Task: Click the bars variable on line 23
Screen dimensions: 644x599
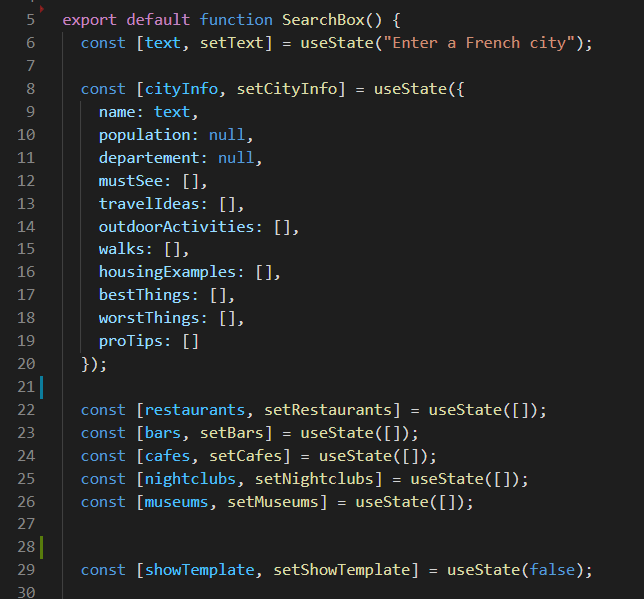Action: (163, 433)
